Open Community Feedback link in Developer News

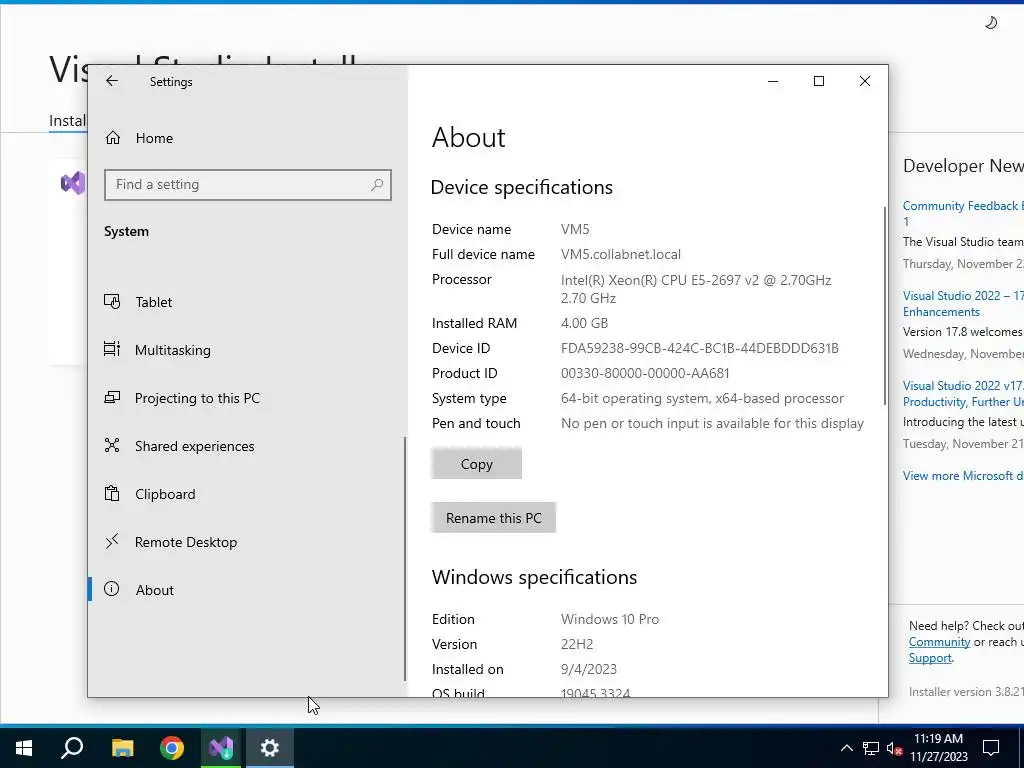coord(963,214)
